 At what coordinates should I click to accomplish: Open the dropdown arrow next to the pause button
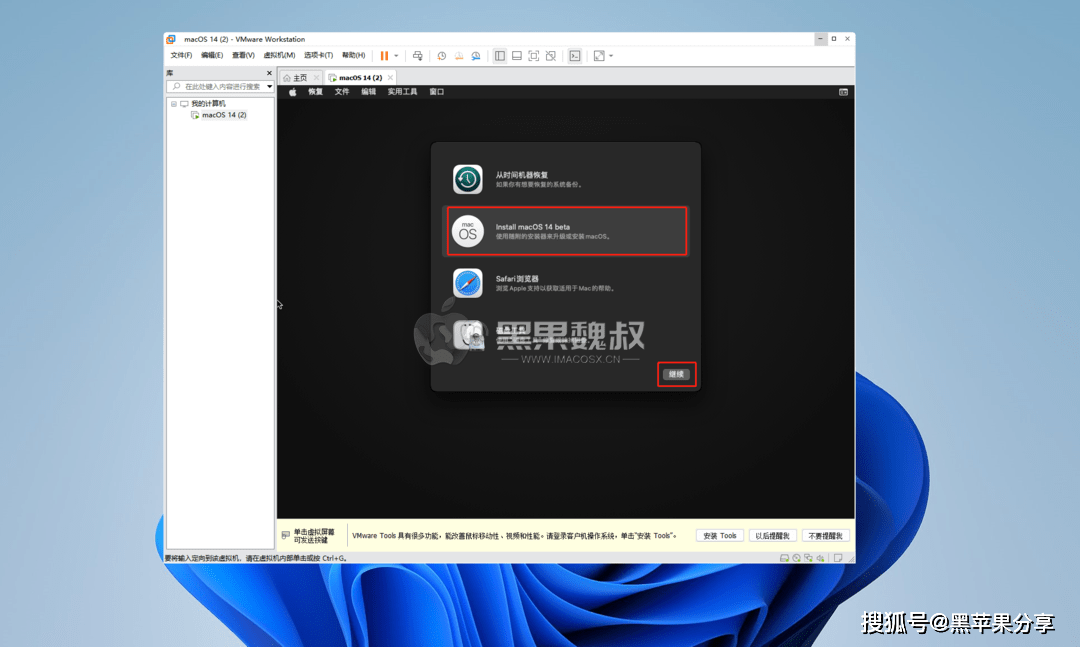(396, 56)
